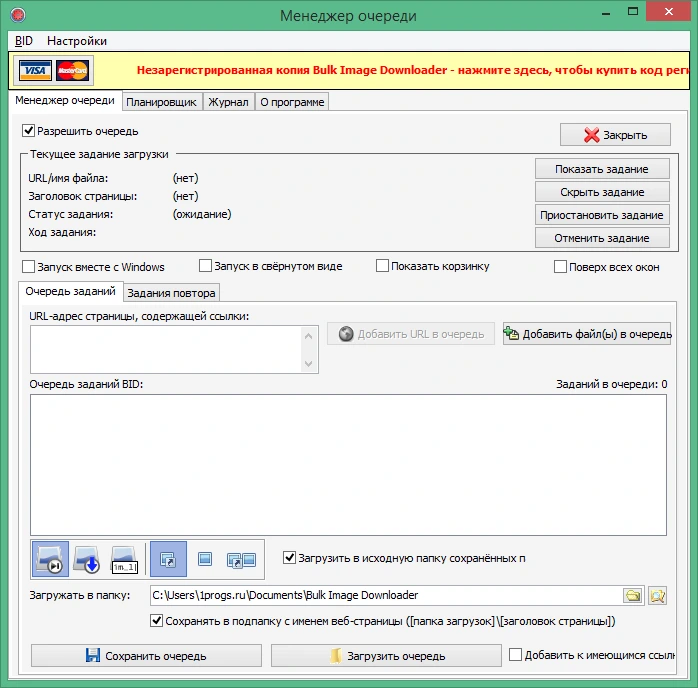Click 'Отменить задание' button
The width and height of the screenshot is (698, 688).
(x=602, y=238)
